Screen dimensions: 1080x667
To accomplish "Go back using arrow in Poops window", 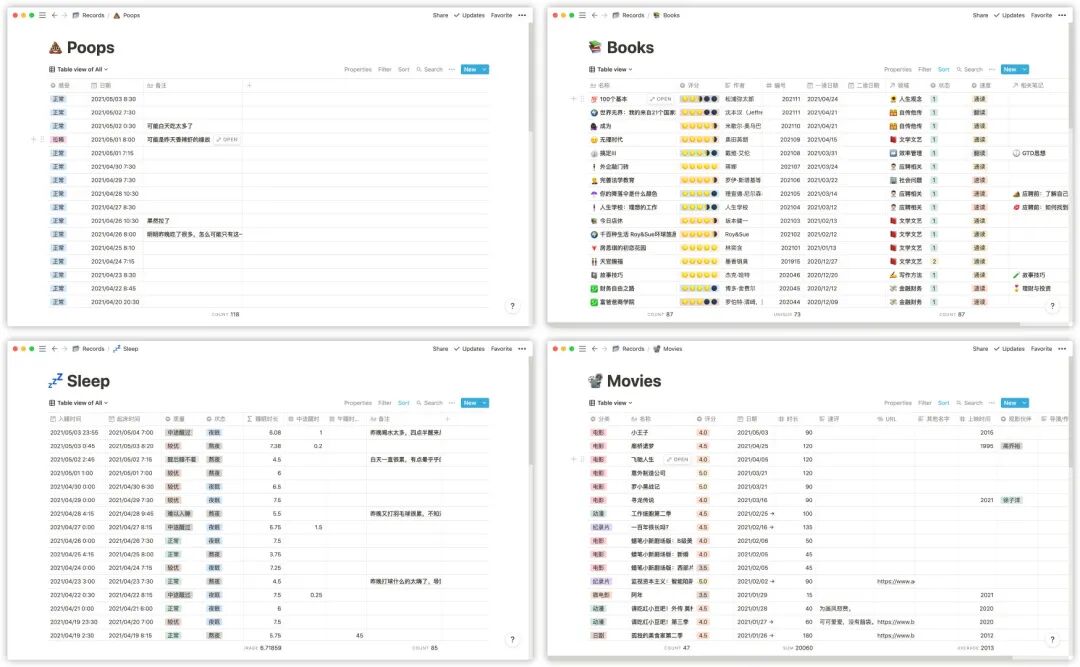I will click(x=54, y=15).
